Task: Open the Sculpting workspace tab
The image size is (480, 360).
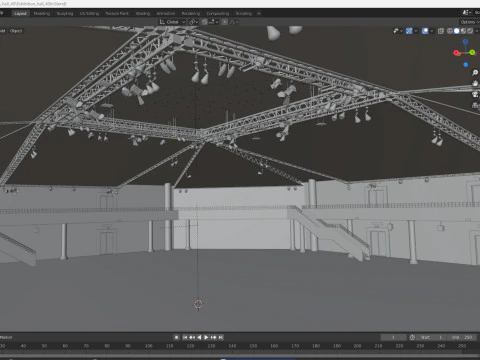Action: coord(65,13)
